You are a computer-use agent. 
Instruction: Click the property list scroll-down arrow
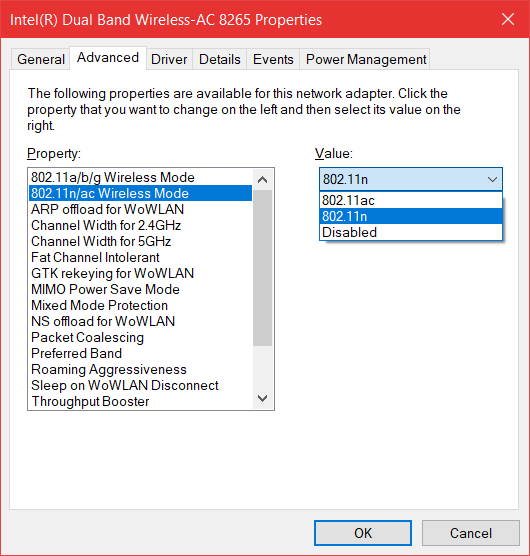tap(262, 398)
